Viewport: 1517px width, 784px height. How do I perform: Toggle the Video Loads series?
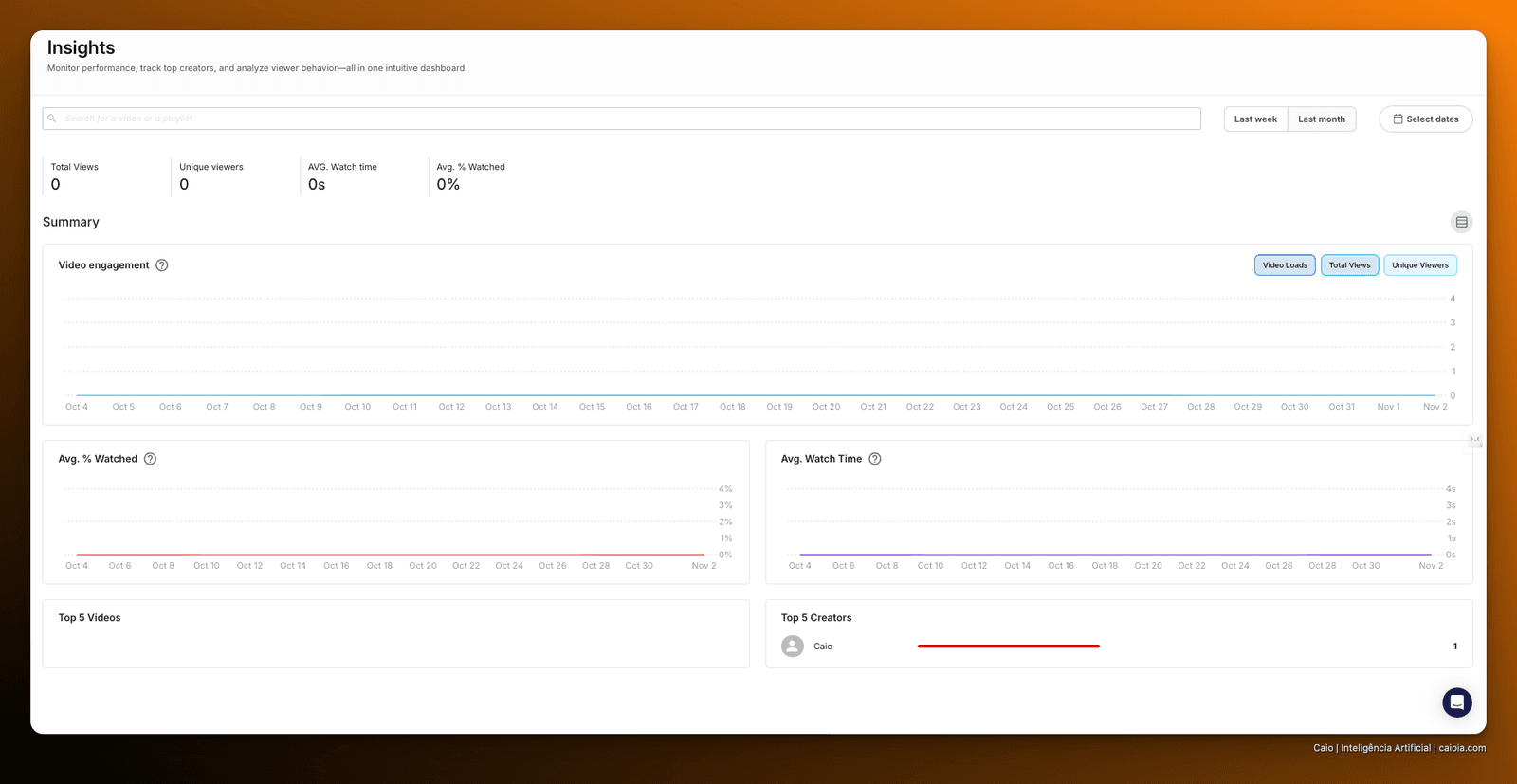click(1285, 265)
